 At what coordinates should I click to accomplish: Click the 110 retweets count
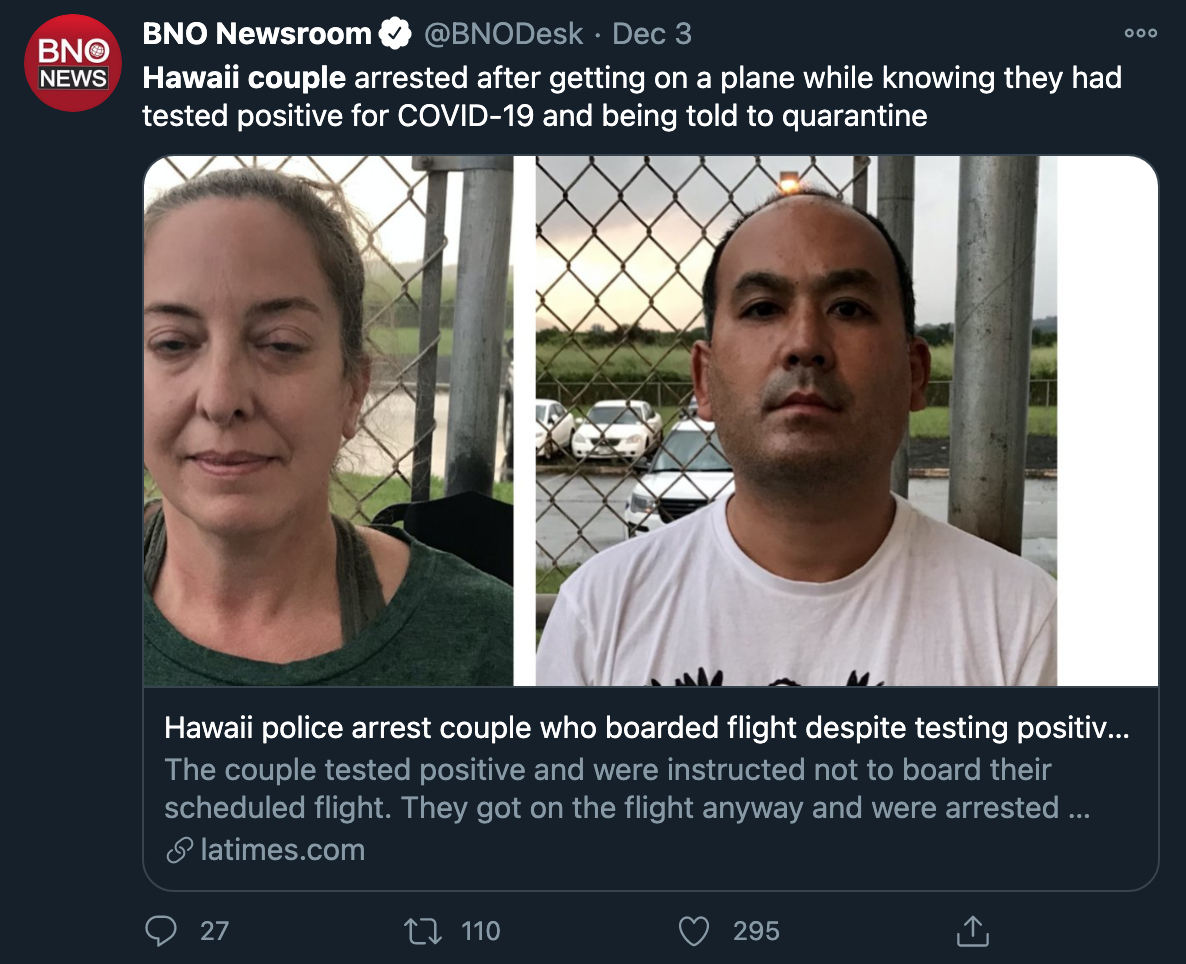point(480,931)
